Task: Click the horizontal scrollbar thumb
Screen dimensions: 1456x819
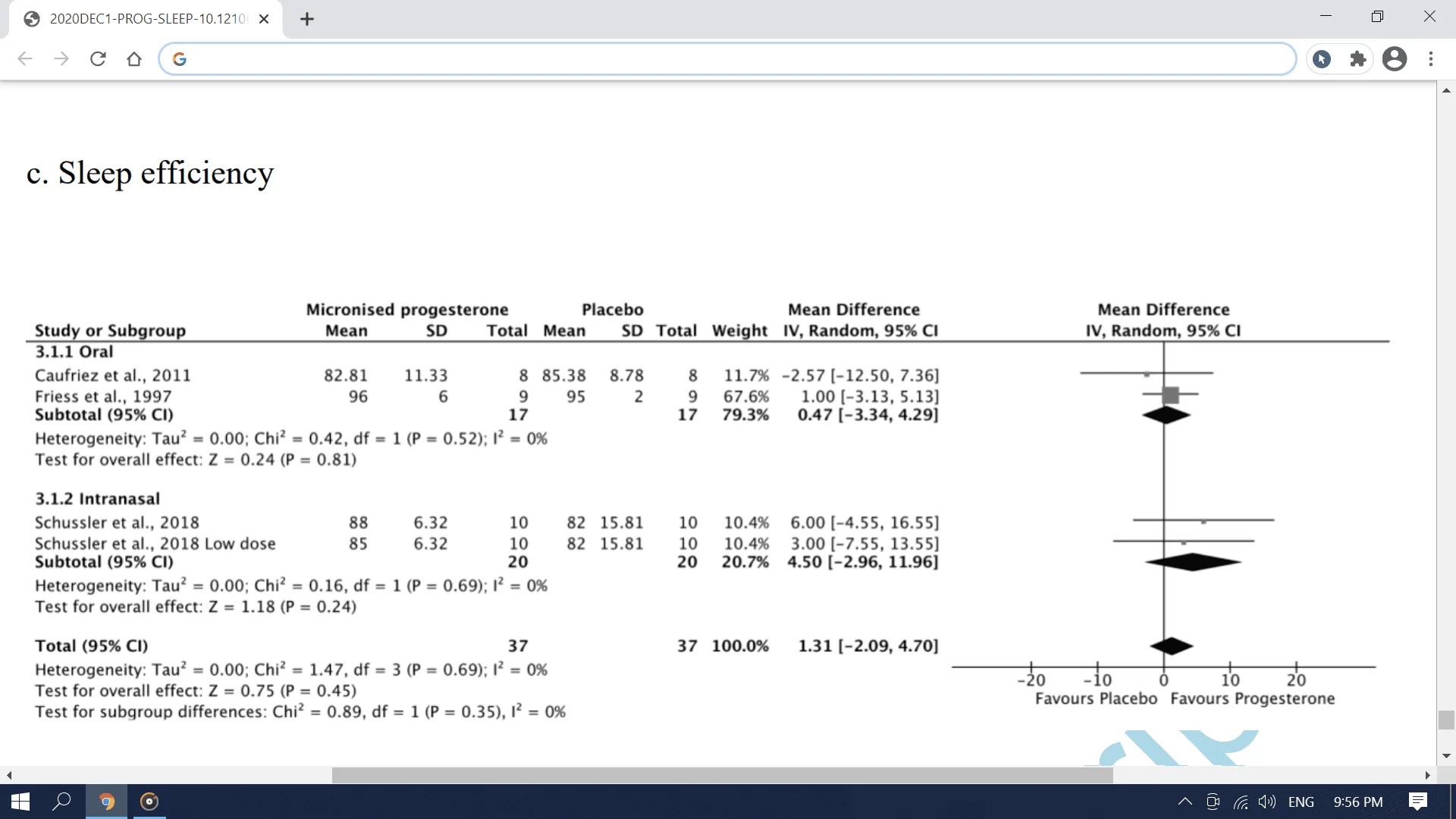Action: [x=723, y=775]
